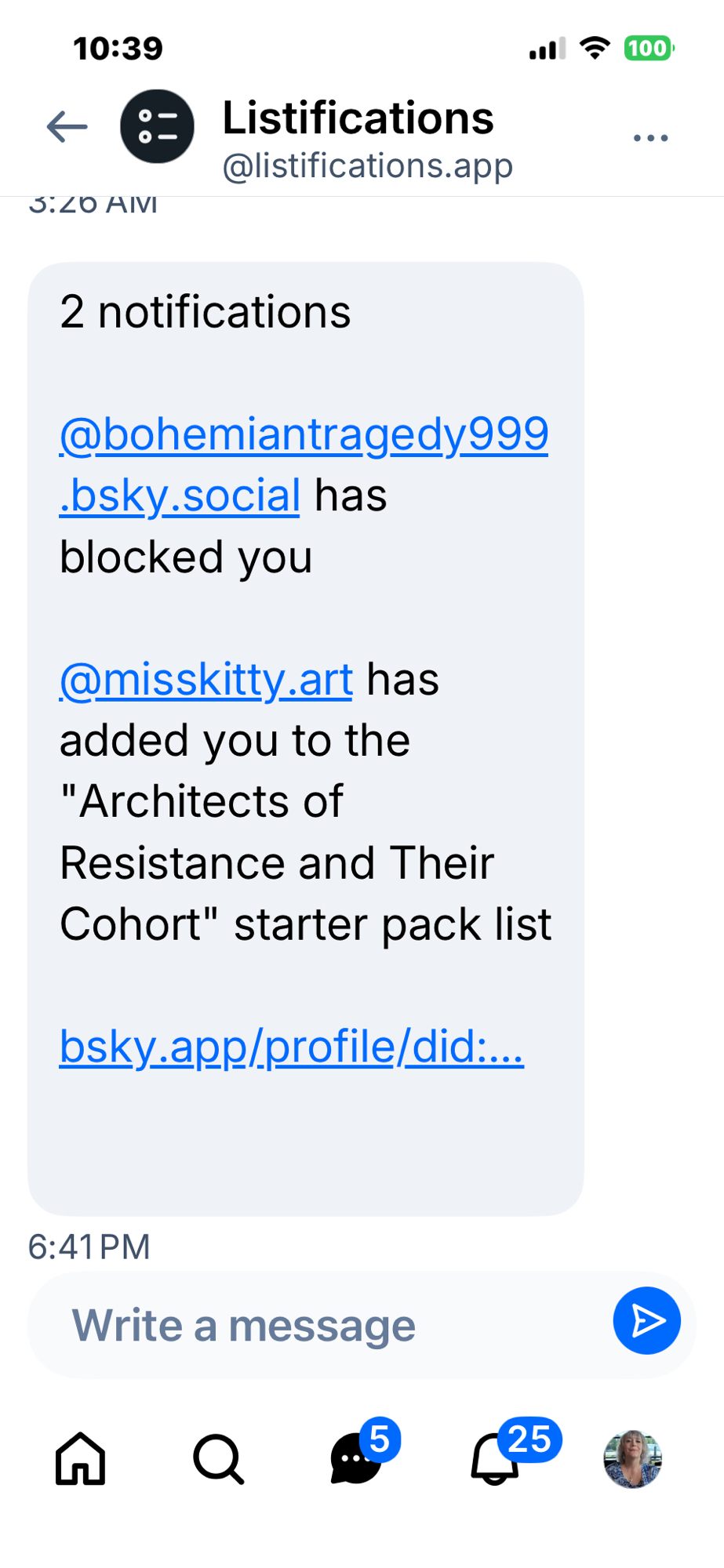This screenshot has width=724, height=1568.
Task: Tap the Wi-Fi status icon
Action: (595, 49)
